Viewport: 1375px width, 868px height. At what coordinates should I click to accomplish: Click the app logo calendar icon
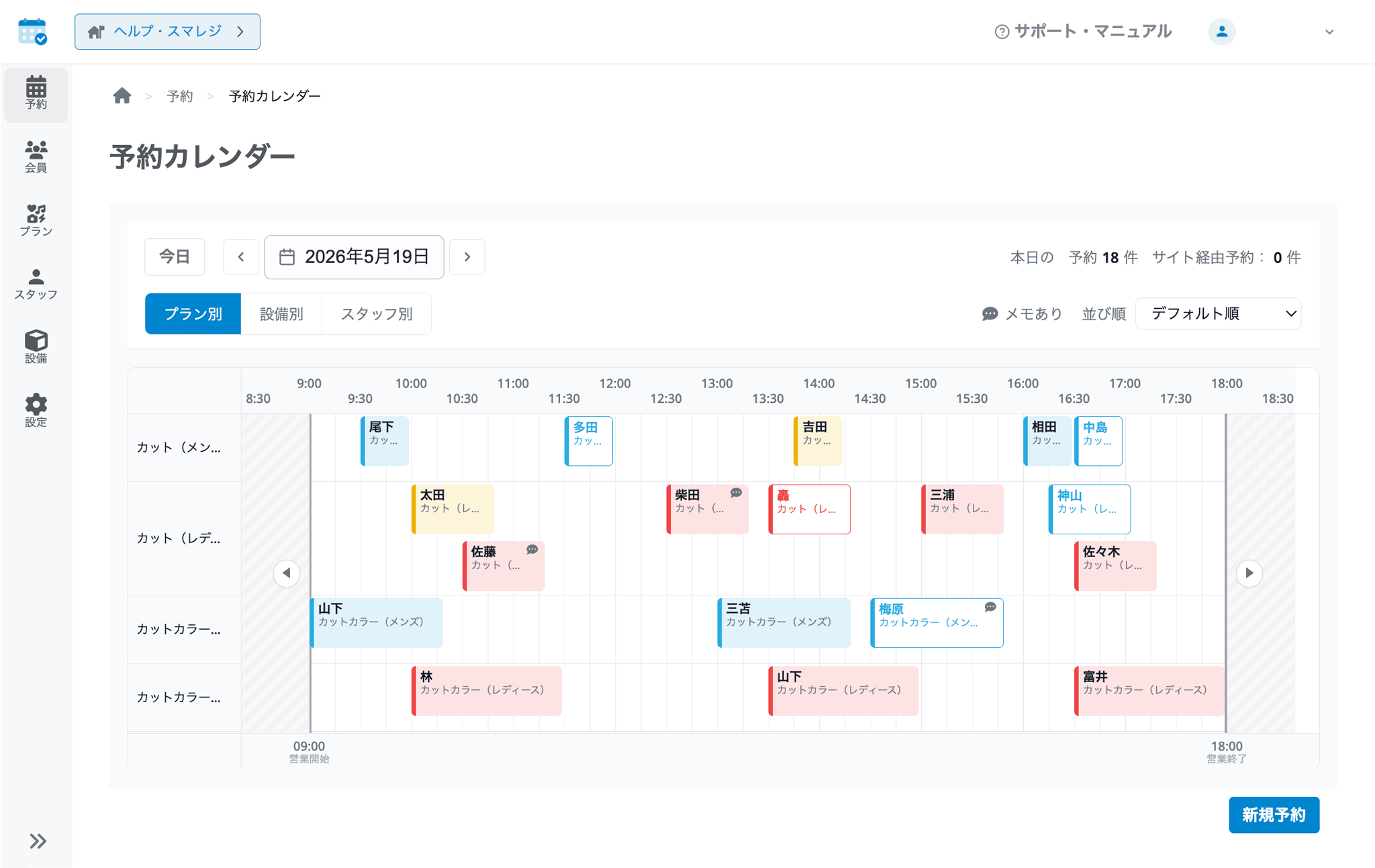point(32,32)
